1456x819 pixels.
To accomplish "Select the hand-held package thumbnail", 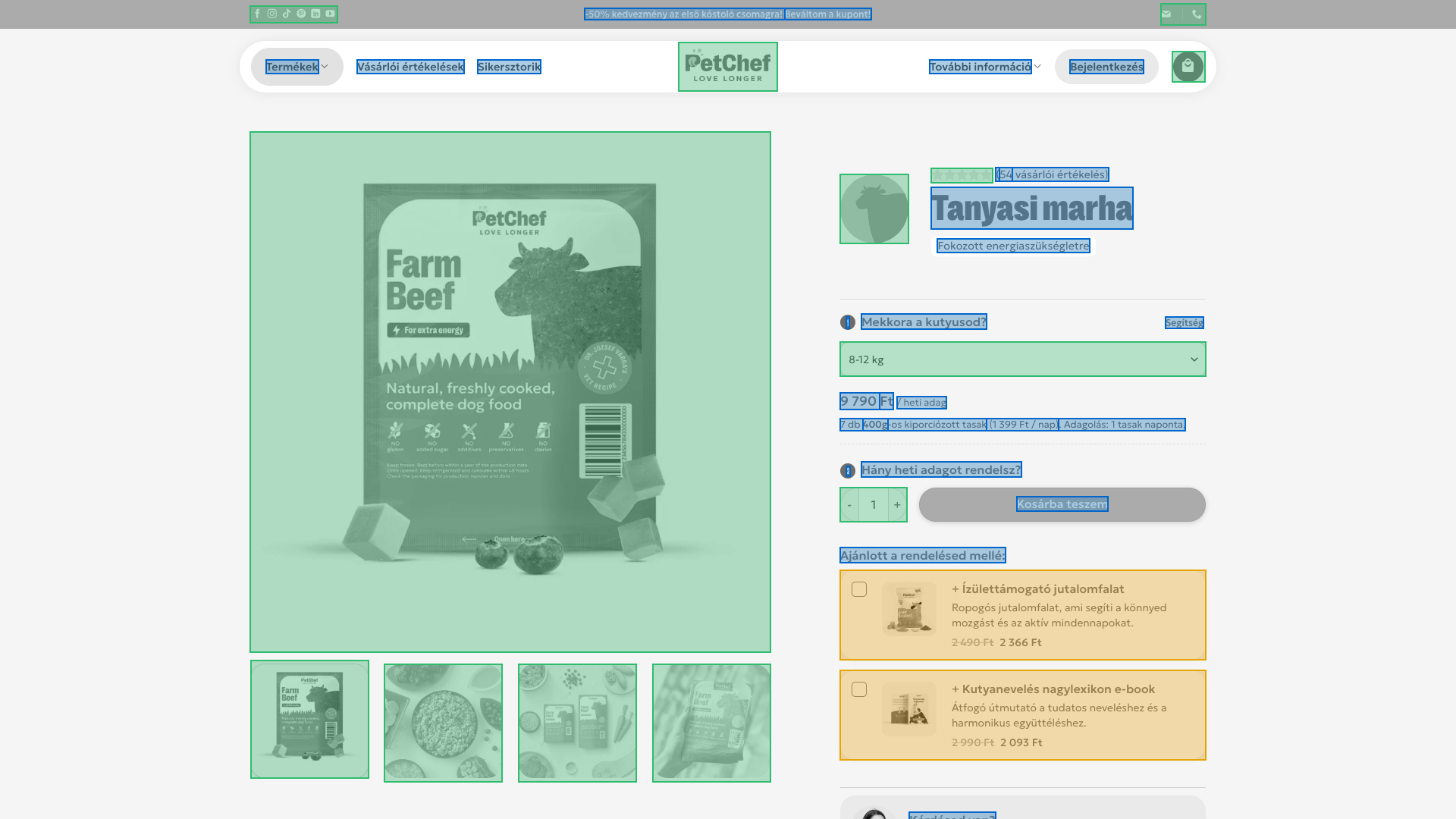I will tap(711, 723).
